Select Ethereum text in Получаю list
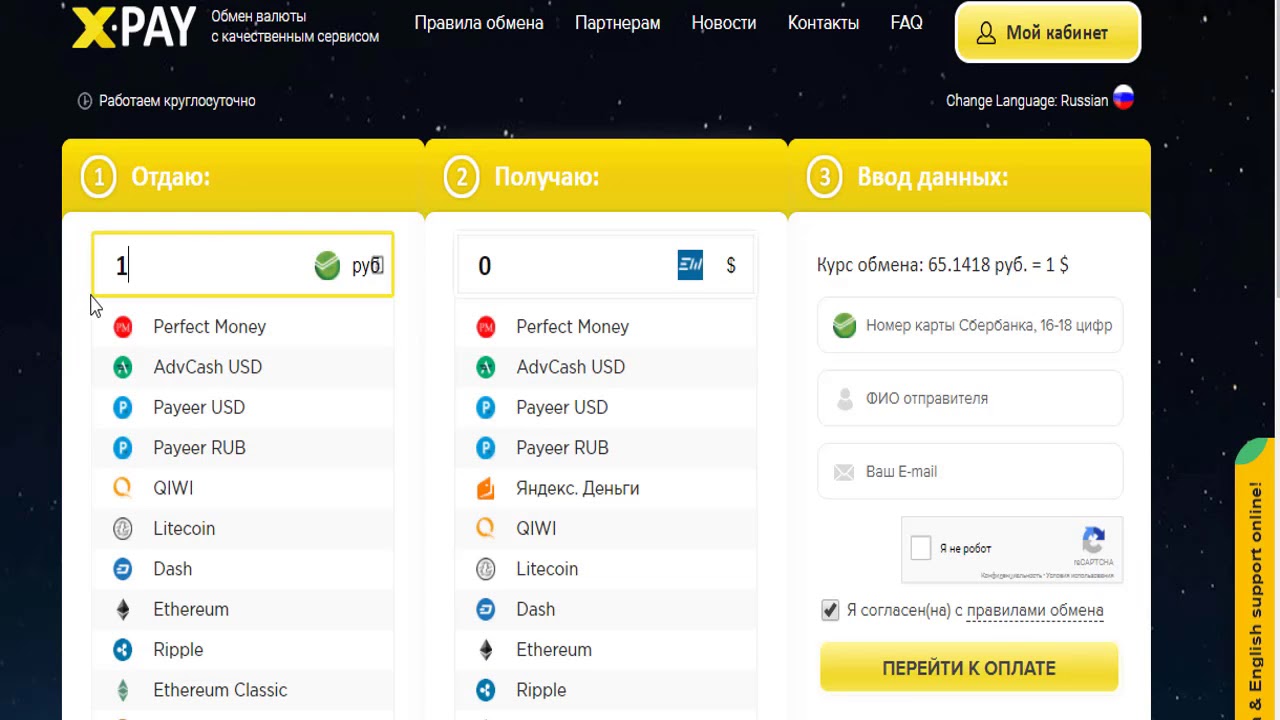 tap(554, 650)
